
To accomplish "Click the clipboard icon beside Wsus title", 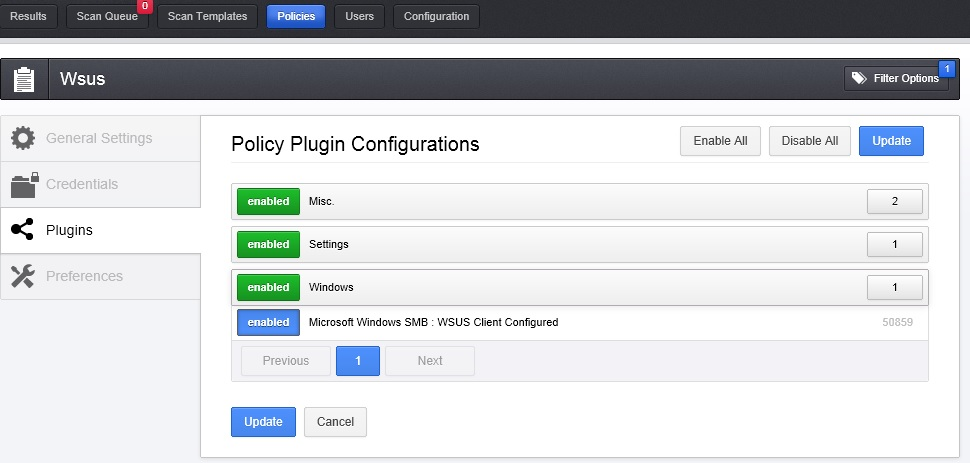I will [24, 79].
